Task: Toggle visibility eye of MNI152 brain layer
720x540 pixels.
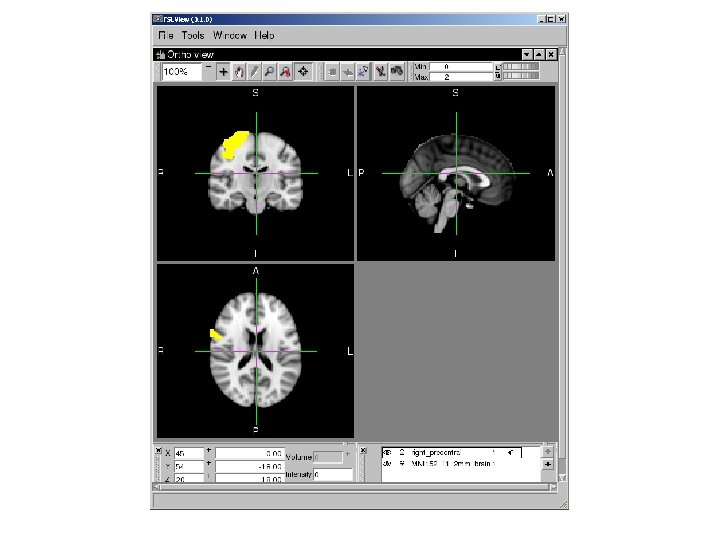Action: pyautogui.click(x=387, y=464)
